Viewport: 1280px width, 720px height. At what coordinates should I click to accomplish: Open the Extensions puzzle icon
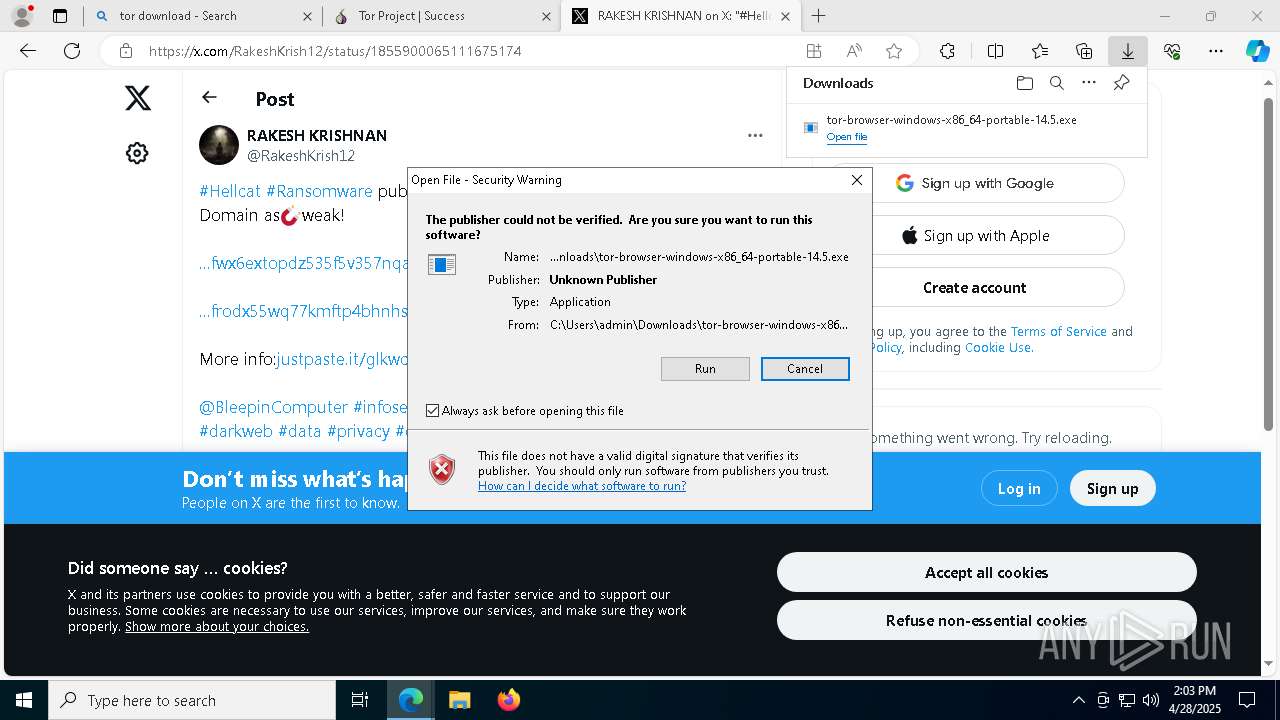(x=947, y=51)
